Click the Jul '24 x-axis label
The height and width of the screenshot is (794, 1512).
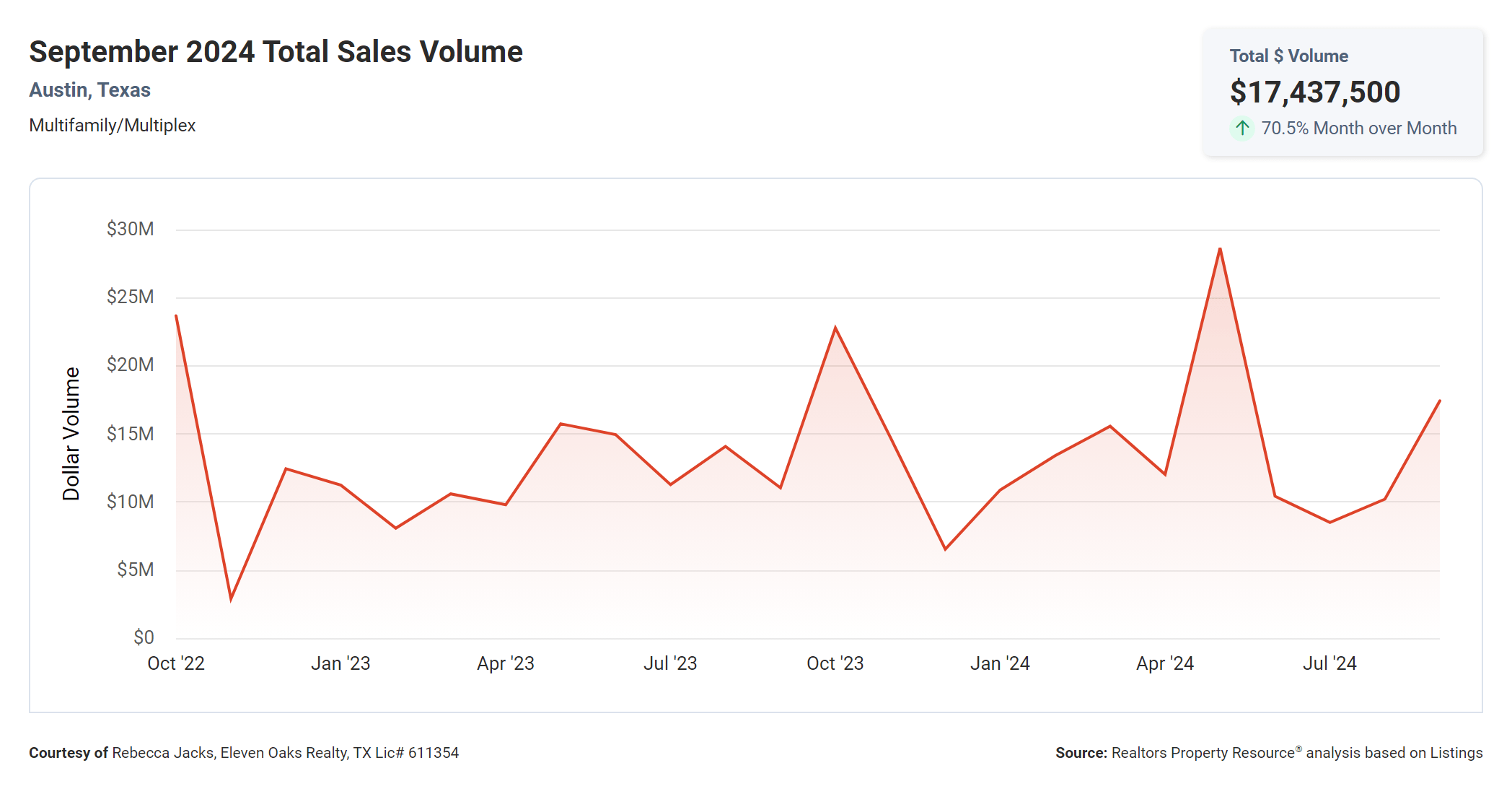tap(1329, 663)
